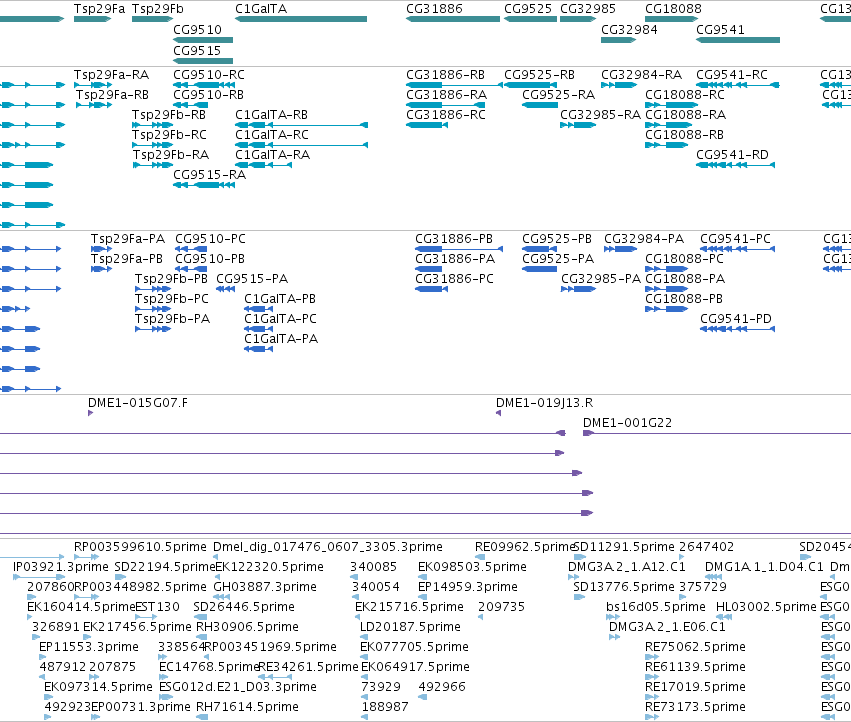Select EST RE09962.5prime
This screenshot has height=722, width=851.
(x=524, y=547)
